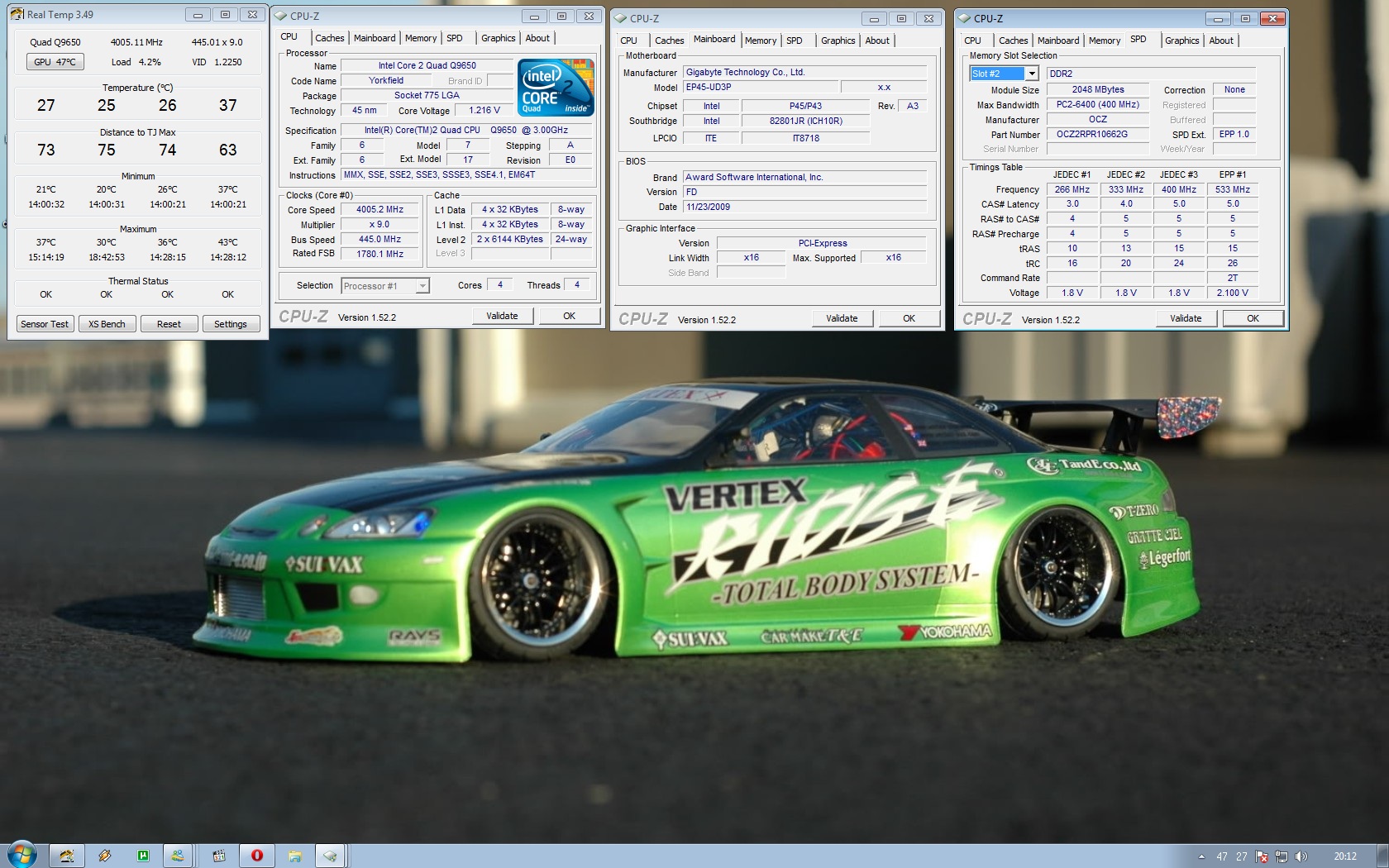Screen dimensions: 1389x868
Task: Open Memory tab in the Mainboard window
Action: [x=761, y=41]
